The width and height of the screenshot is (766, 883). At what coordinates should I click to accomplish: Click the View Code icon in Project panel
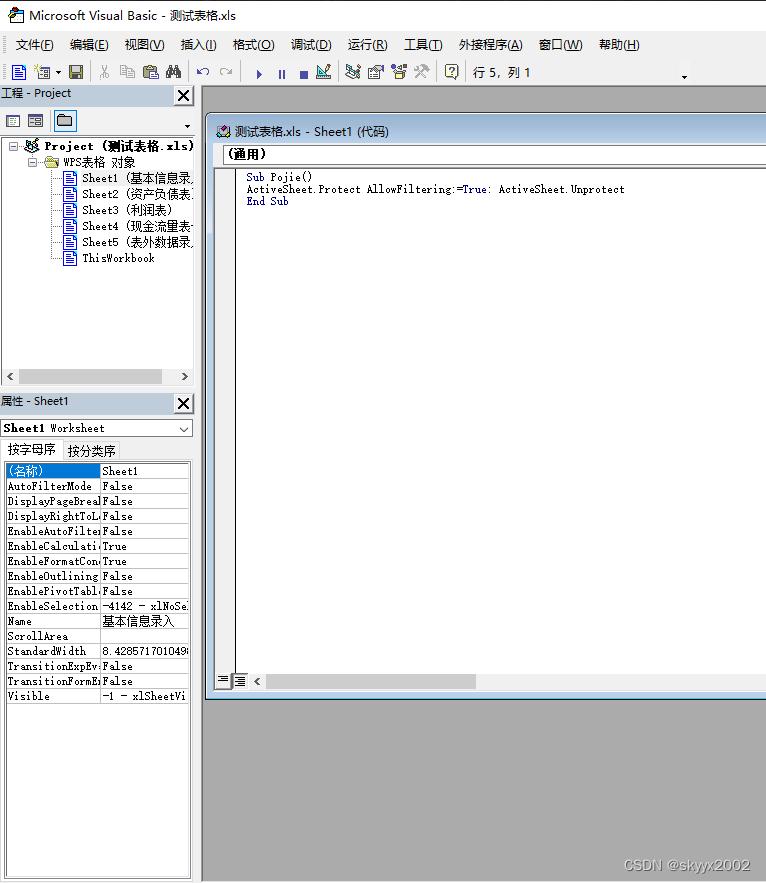coord(14,121)
